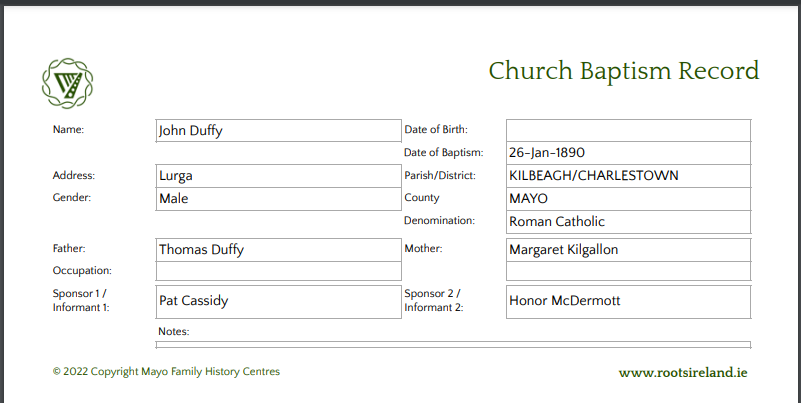Open the www.rootsireland.ie link
The height and width of the screenshot is (403, 801).
click(x=682, y=372)
